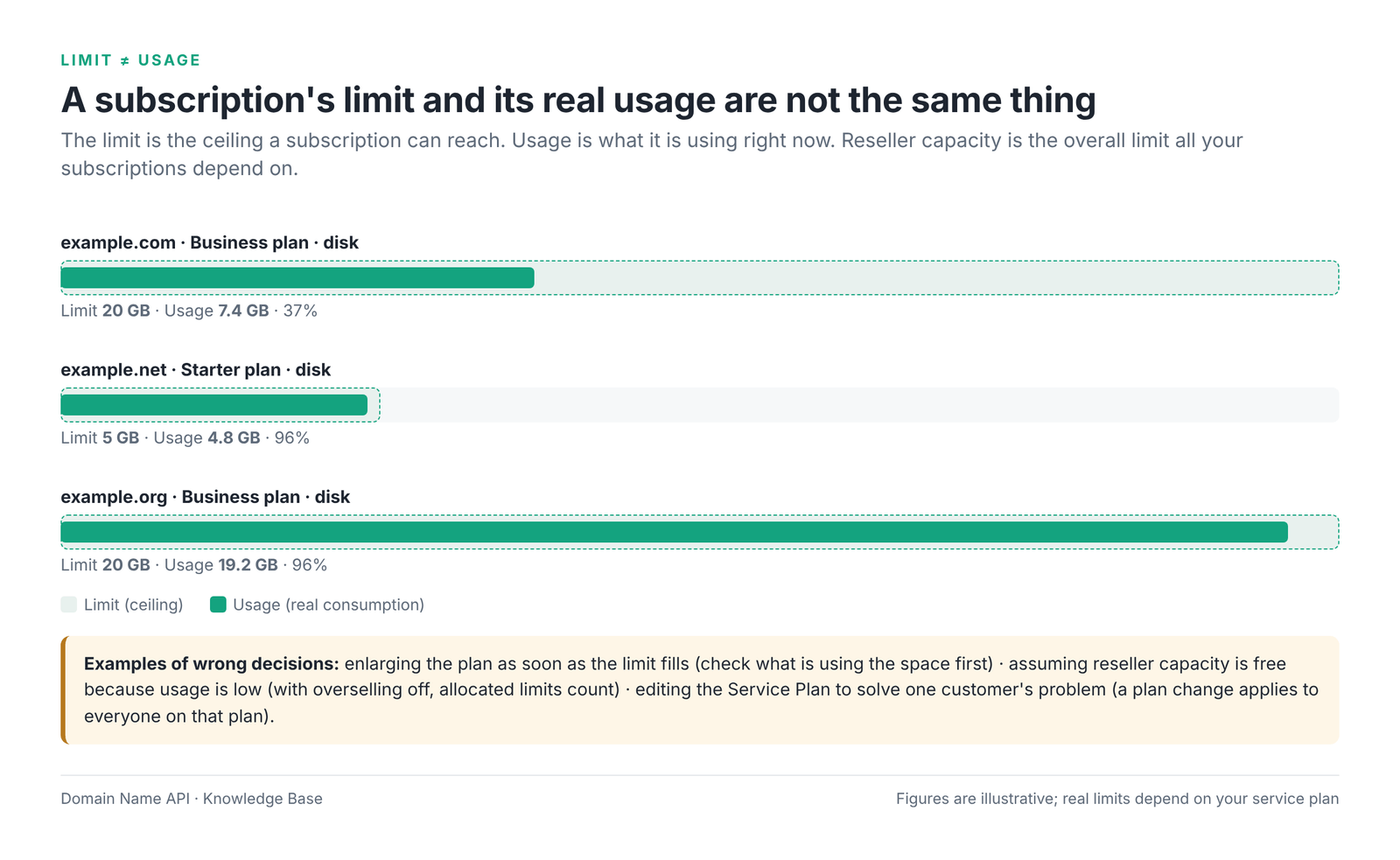Click the 'LIMIT ≠ USAGE' heading label
The image size is (1400, 860).
130,60
